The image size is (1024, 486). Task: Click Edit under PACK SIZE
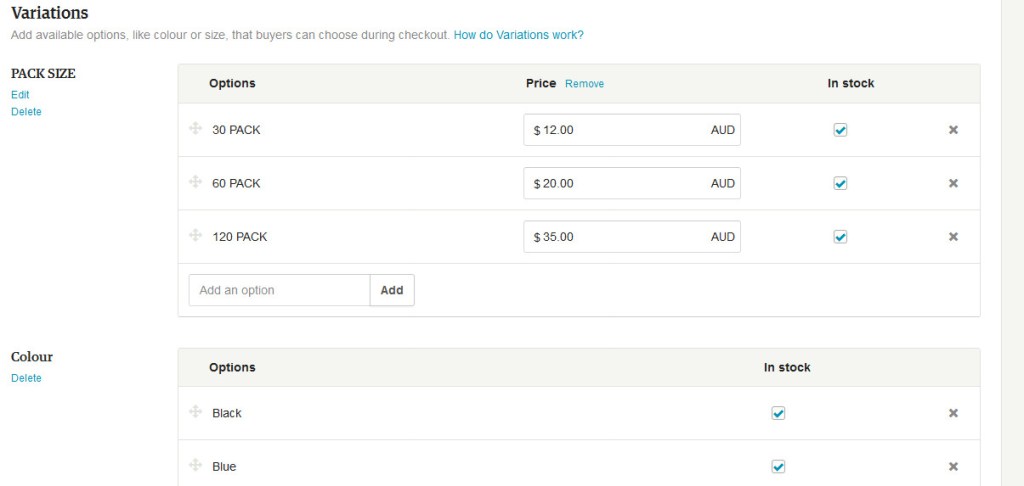click(20, 94)
